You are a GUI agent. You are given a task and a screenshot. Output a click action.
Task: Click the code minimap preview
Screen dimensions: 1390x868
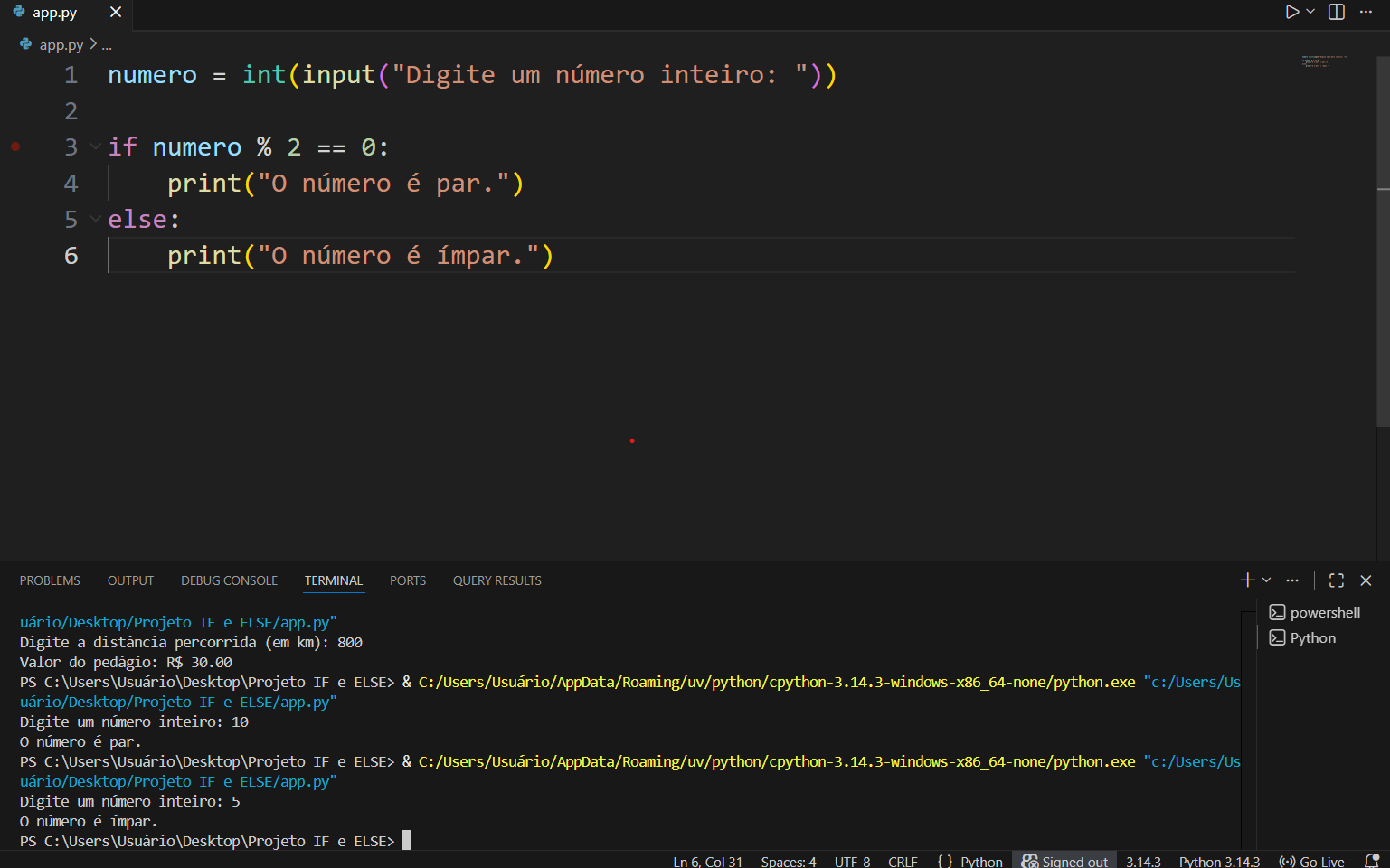(1324, 61)
